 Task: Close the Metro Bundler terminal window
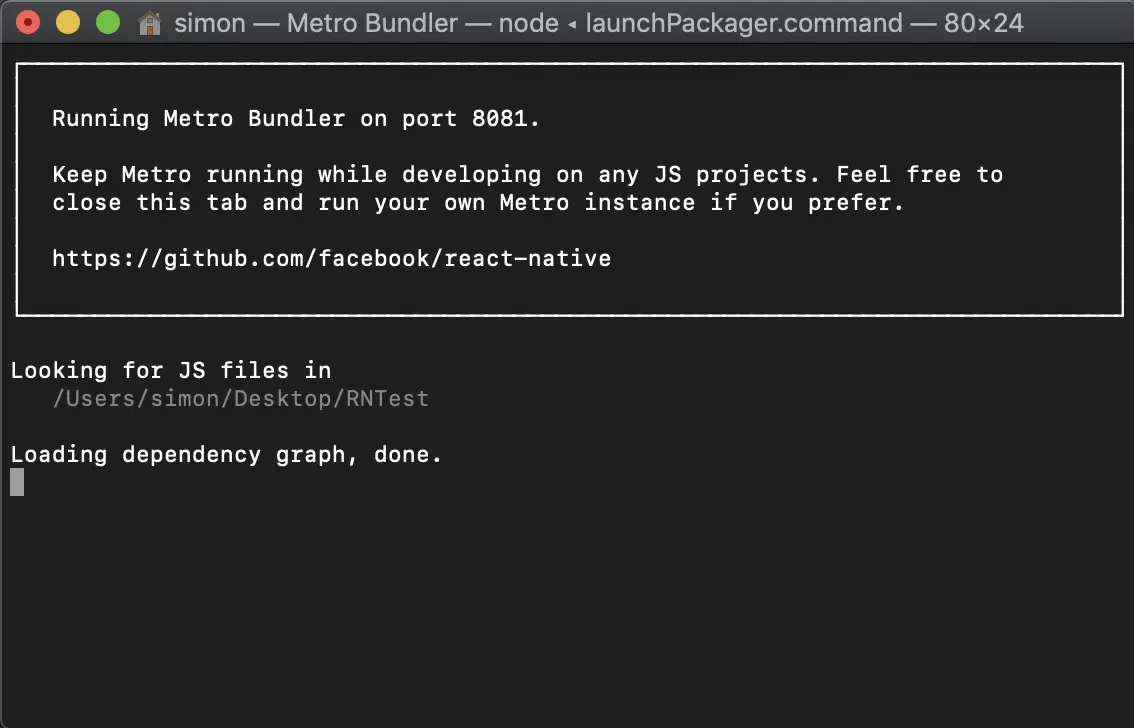[x=29, y=22]
